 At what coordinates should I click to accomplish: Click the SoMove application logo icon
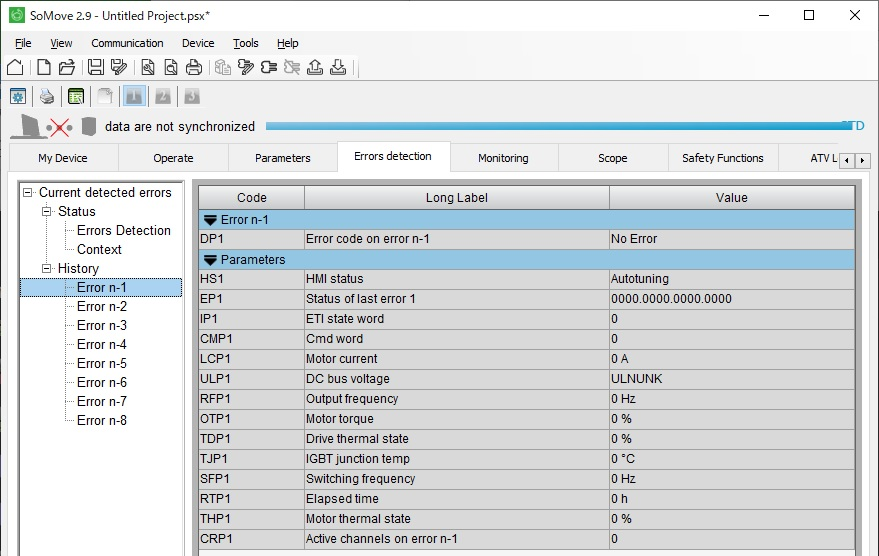[17, 15]
